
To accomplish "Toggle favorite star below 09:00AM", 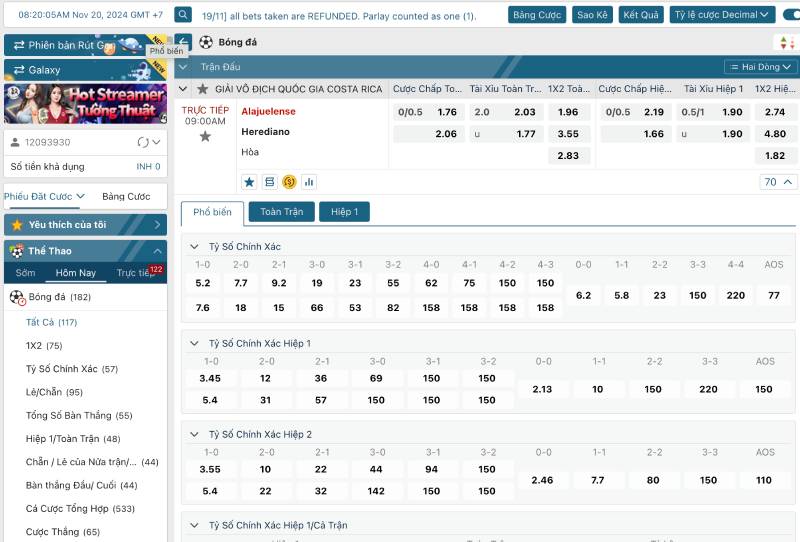I will click(x=205, y=136).
